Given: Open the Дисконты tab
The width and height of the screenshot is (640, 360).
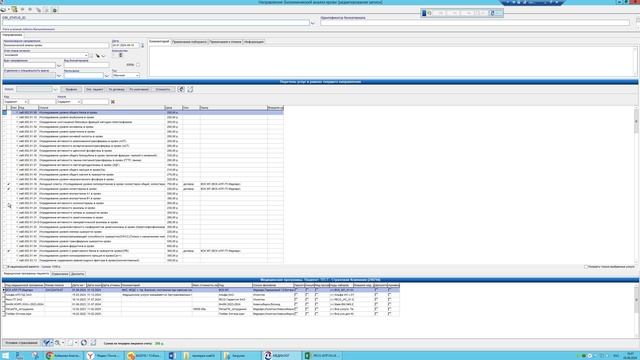Looking at the screenshot, I should click(x=77, y=274).
